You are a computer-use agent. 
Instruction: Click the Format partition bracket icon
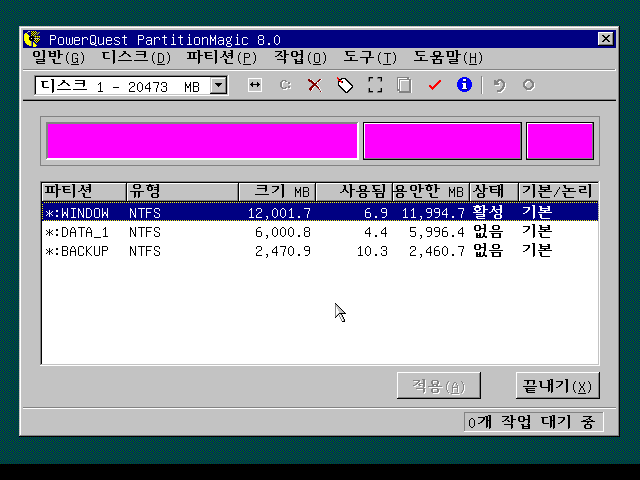(375, 85)
